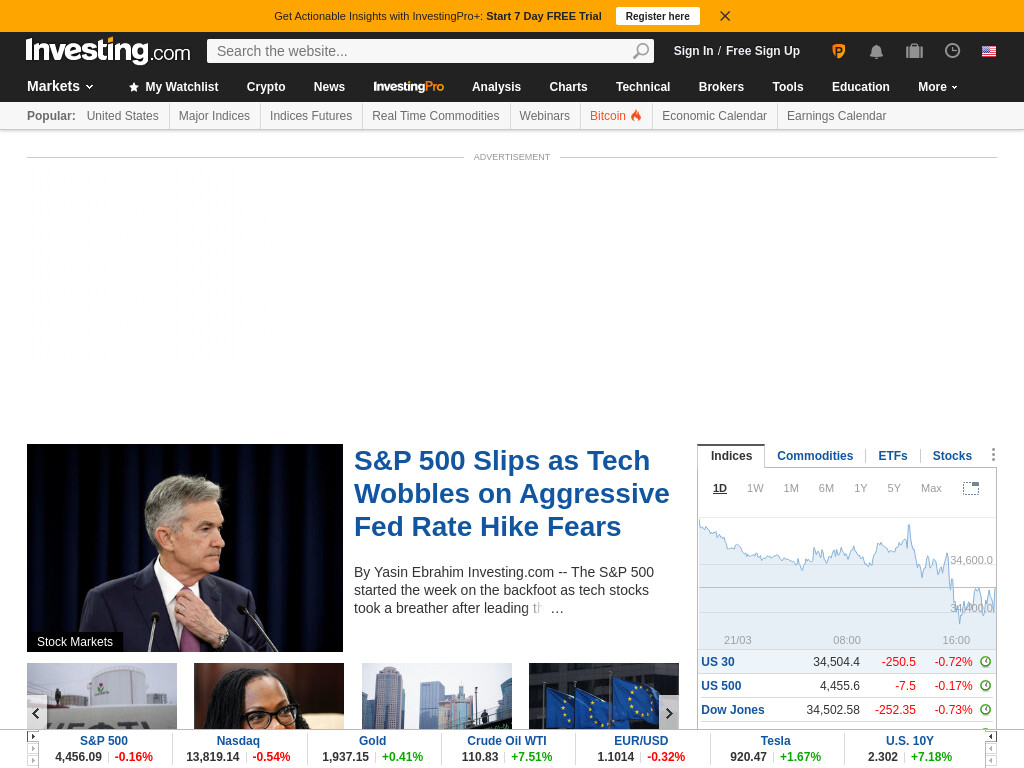1024x768 pixels.
Task: Open the notifications bell
Action: pyautogui.click(x=876, y=52)
